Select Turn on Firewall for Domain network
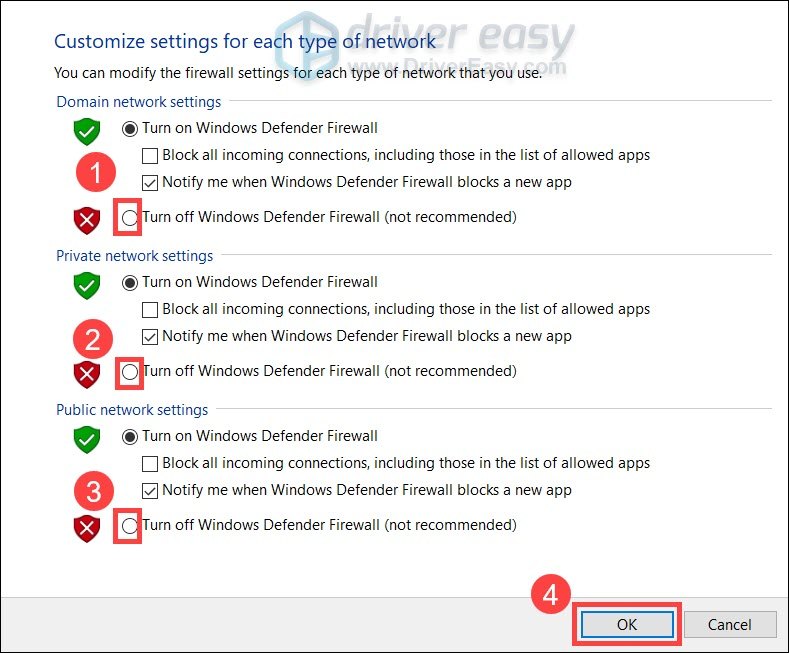Image resolution: width=789 pixels, height=653 pixels. pos(129,129)
